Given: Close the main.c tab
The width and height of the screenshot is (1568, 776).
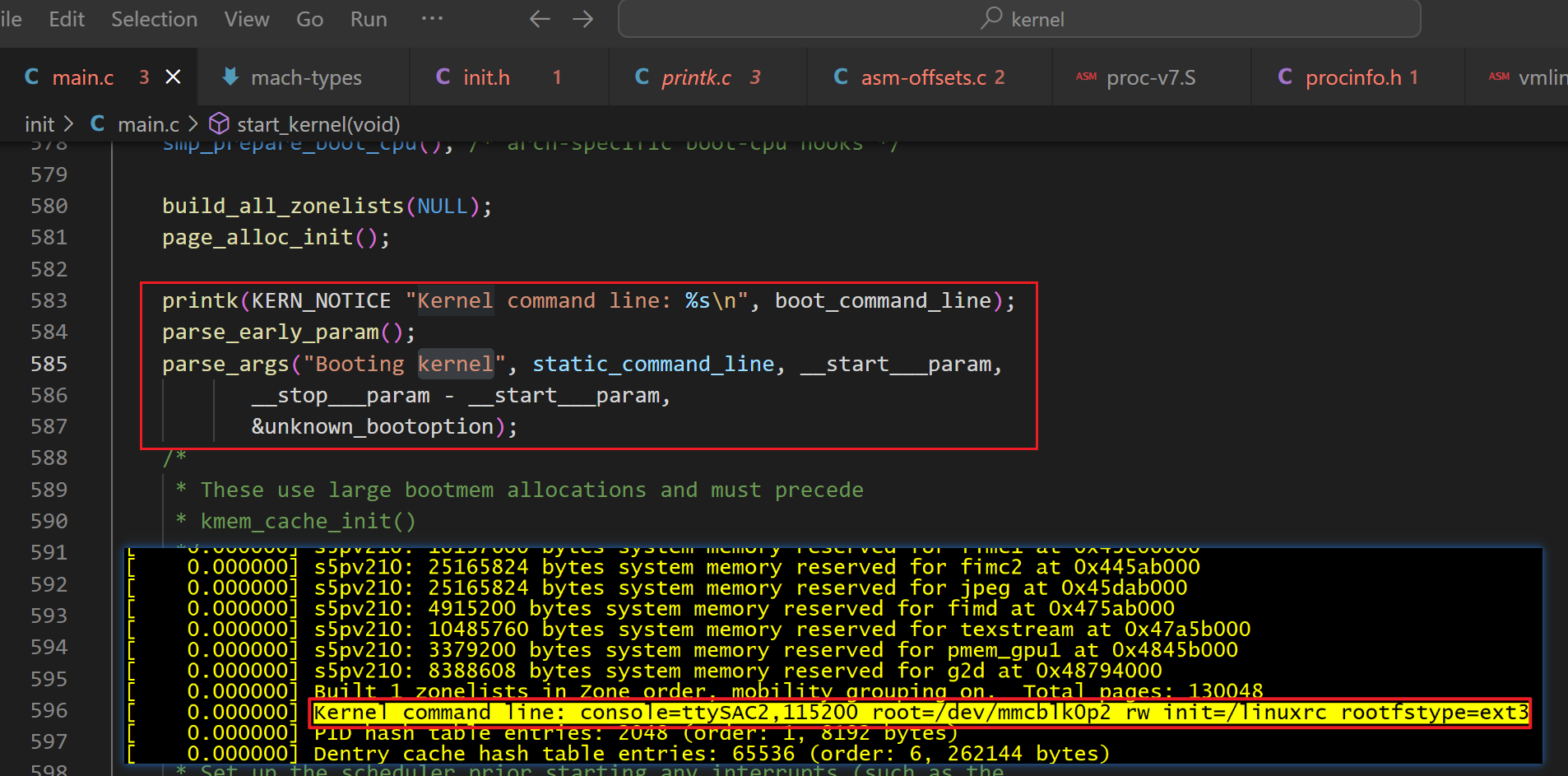Looking at the screenshot, I should tap(173, 77).
